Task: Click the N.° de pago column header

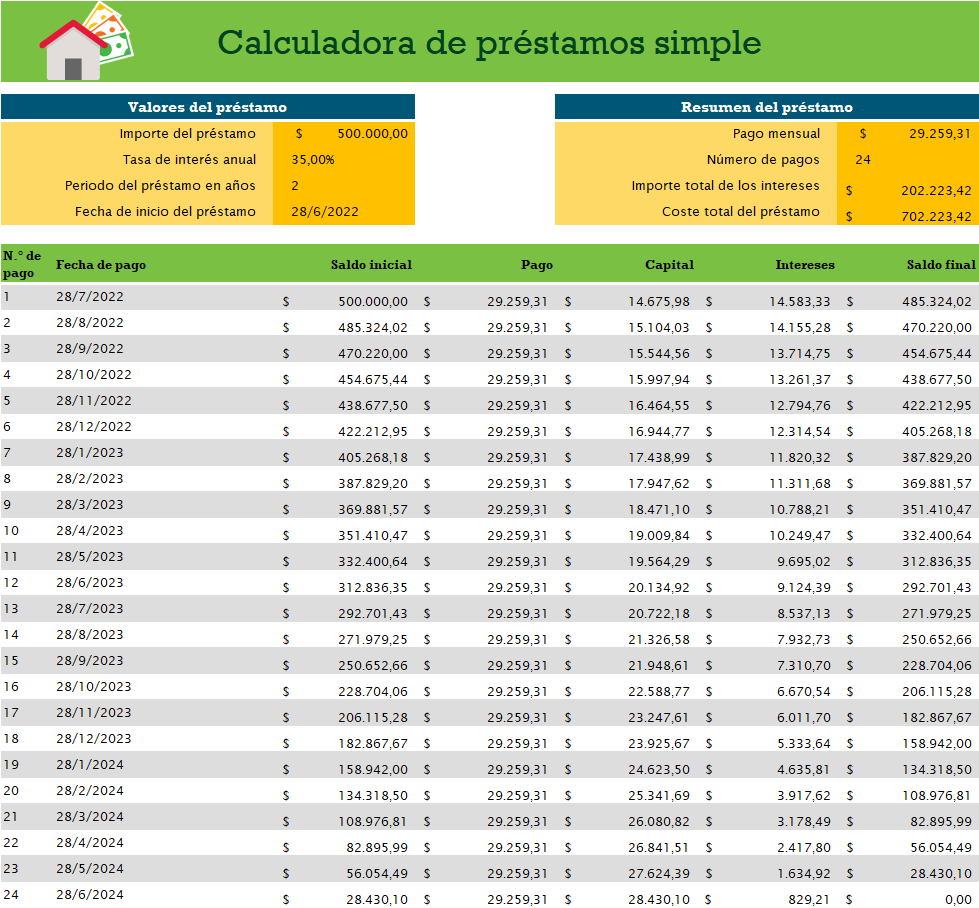Action: click(x=22, y=264)
